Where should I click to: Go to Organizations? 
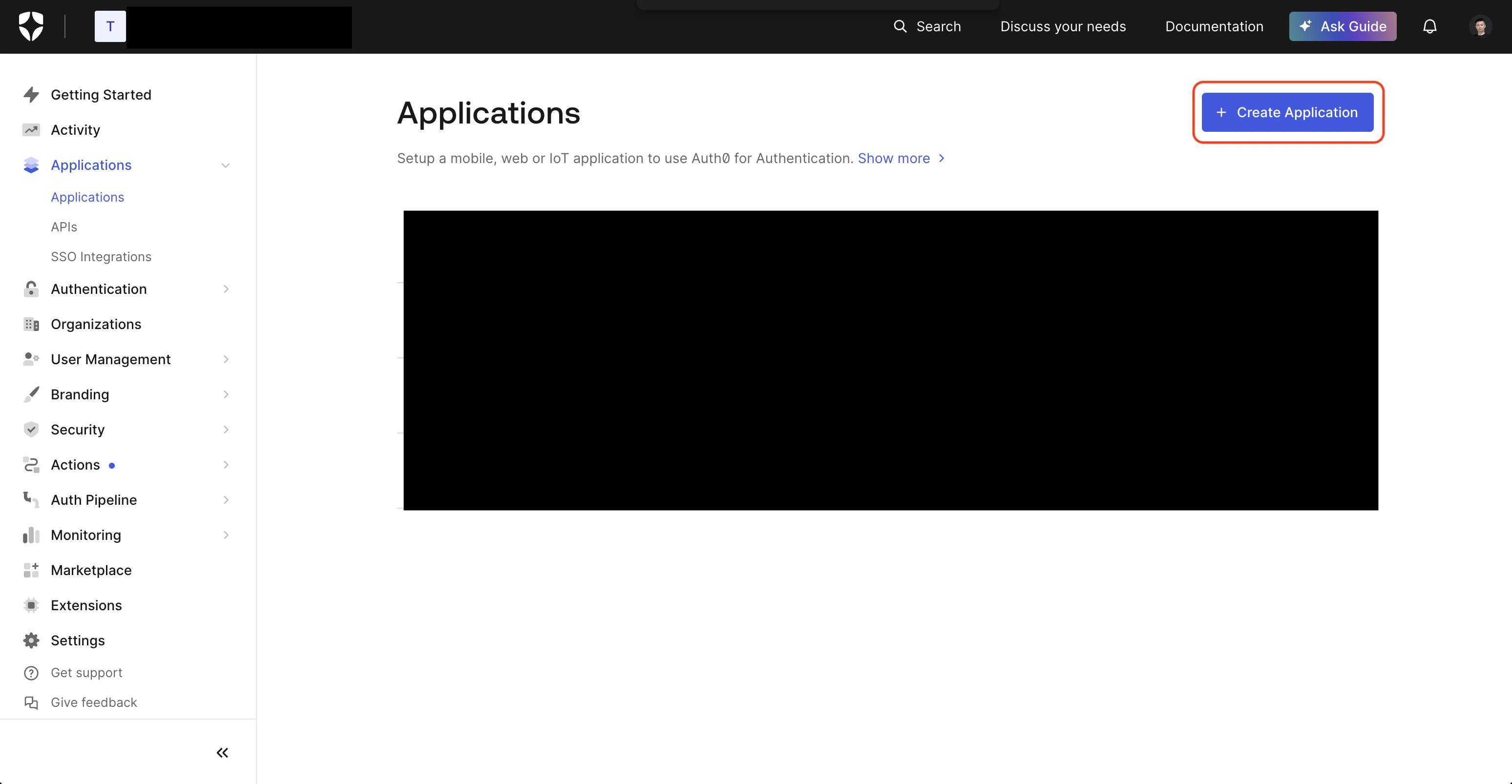tap(96, 324)
